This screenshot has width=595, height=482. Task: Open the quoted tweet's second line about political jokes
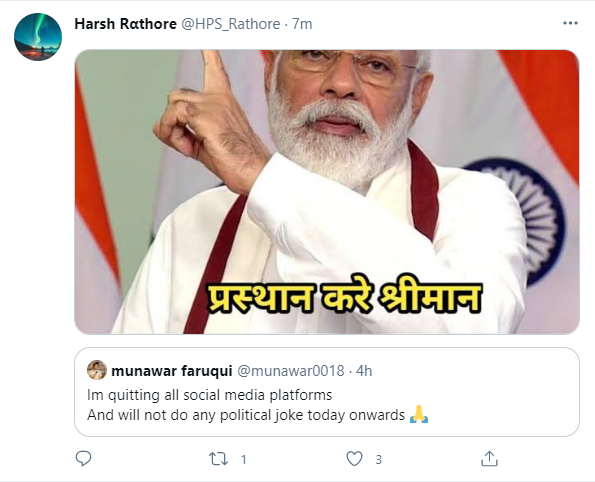click(x=246, y=415)
